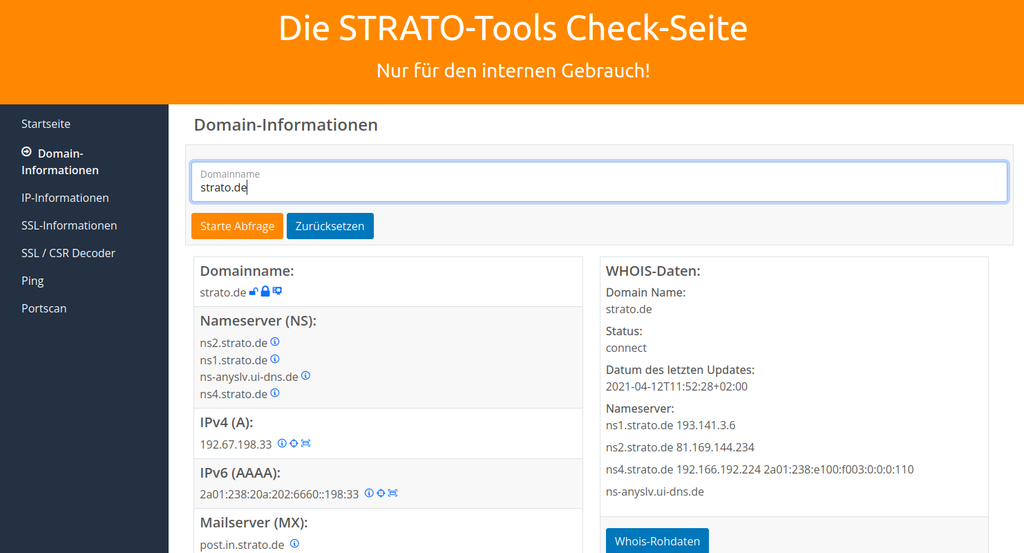
Task: Click portscan icon beside IPv6 address
Action: (393, 493)
